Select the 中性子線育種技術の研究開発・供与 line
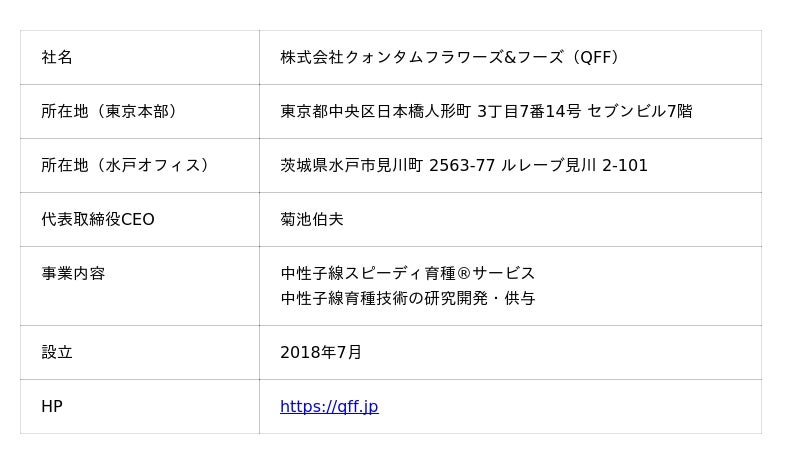This screenshot has height=464, width=800. click(x=408, y=298)
